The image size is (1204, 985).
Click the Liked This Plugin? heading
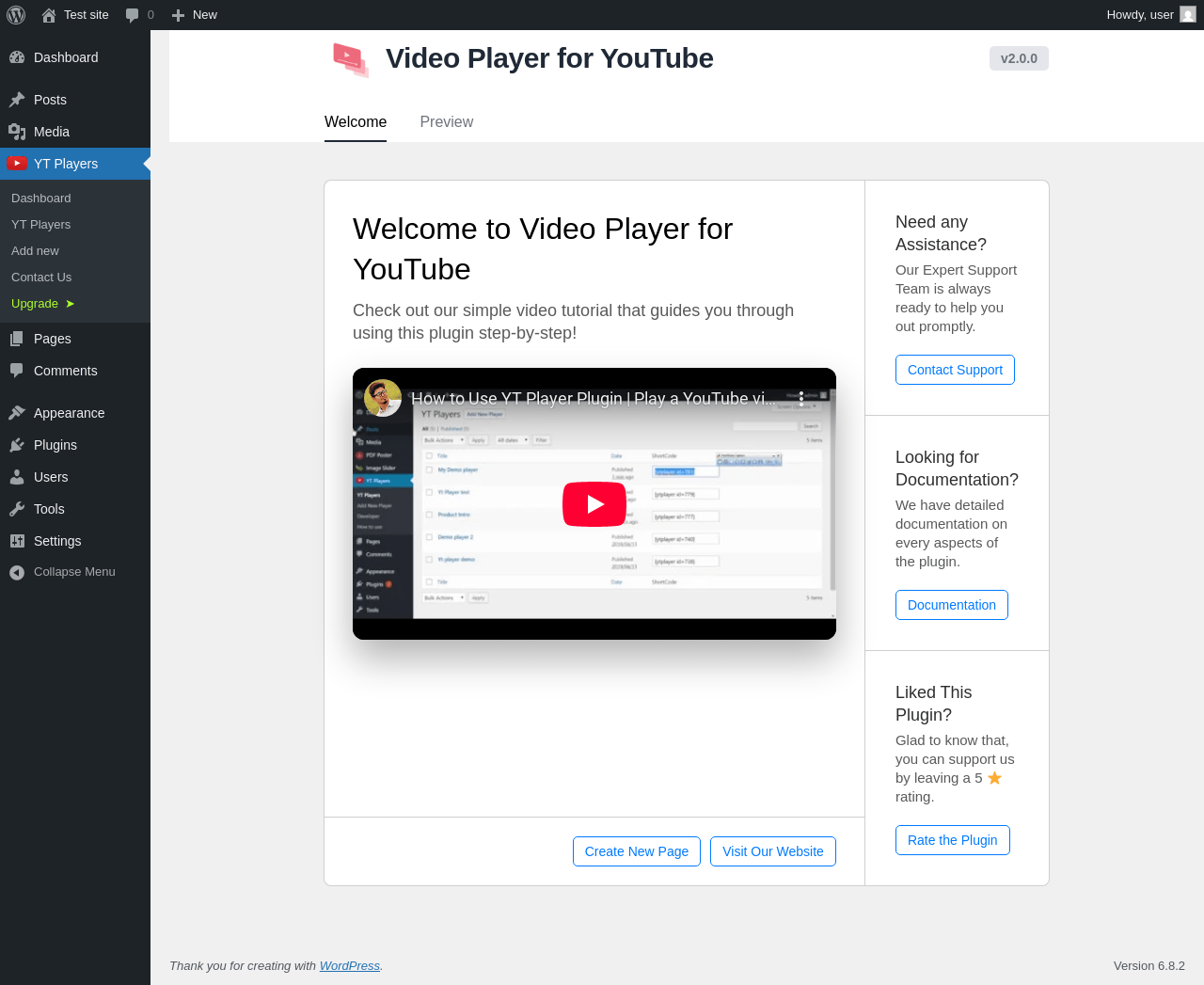click(x=933, y=704)
